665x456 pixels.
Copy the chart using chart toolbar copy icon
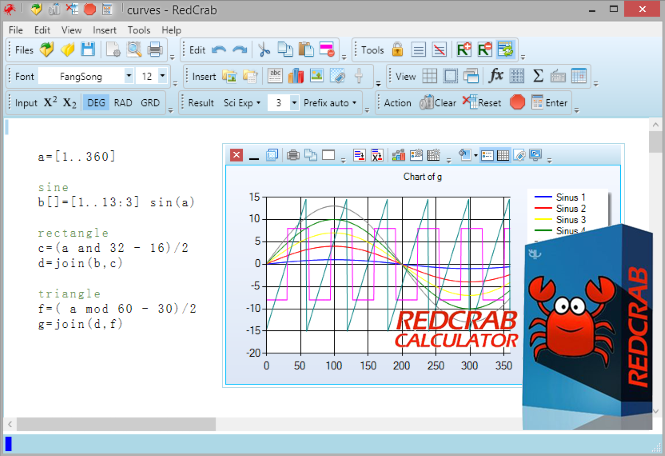click(310, 155)
